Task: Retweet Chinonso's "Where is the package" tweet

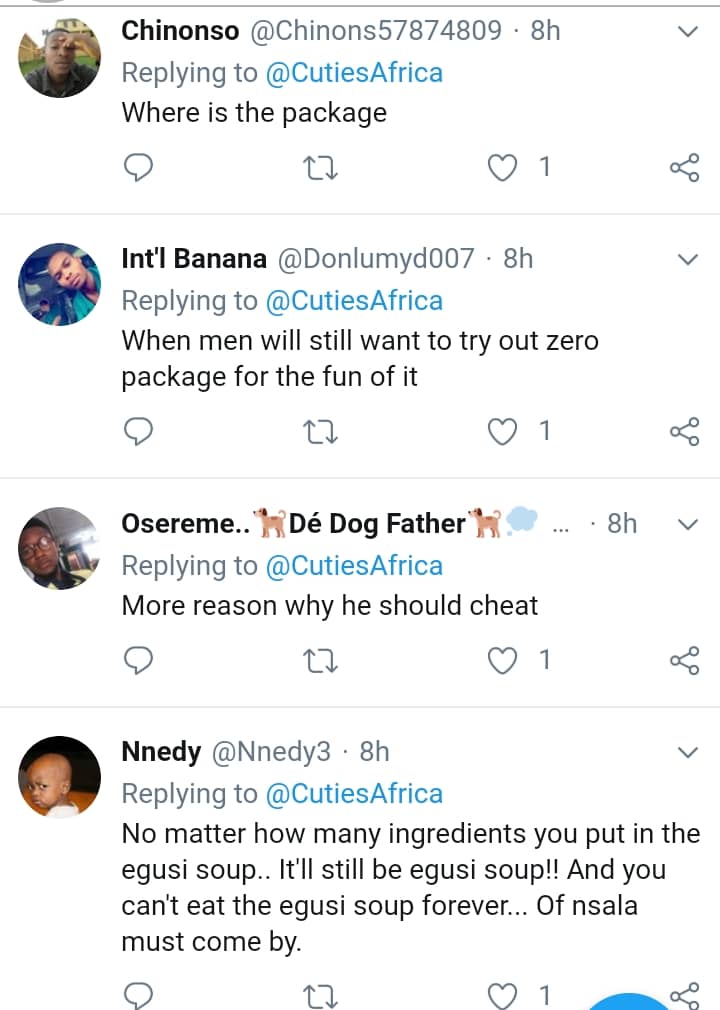Action: pyautogui.click(x=320, y=167)
